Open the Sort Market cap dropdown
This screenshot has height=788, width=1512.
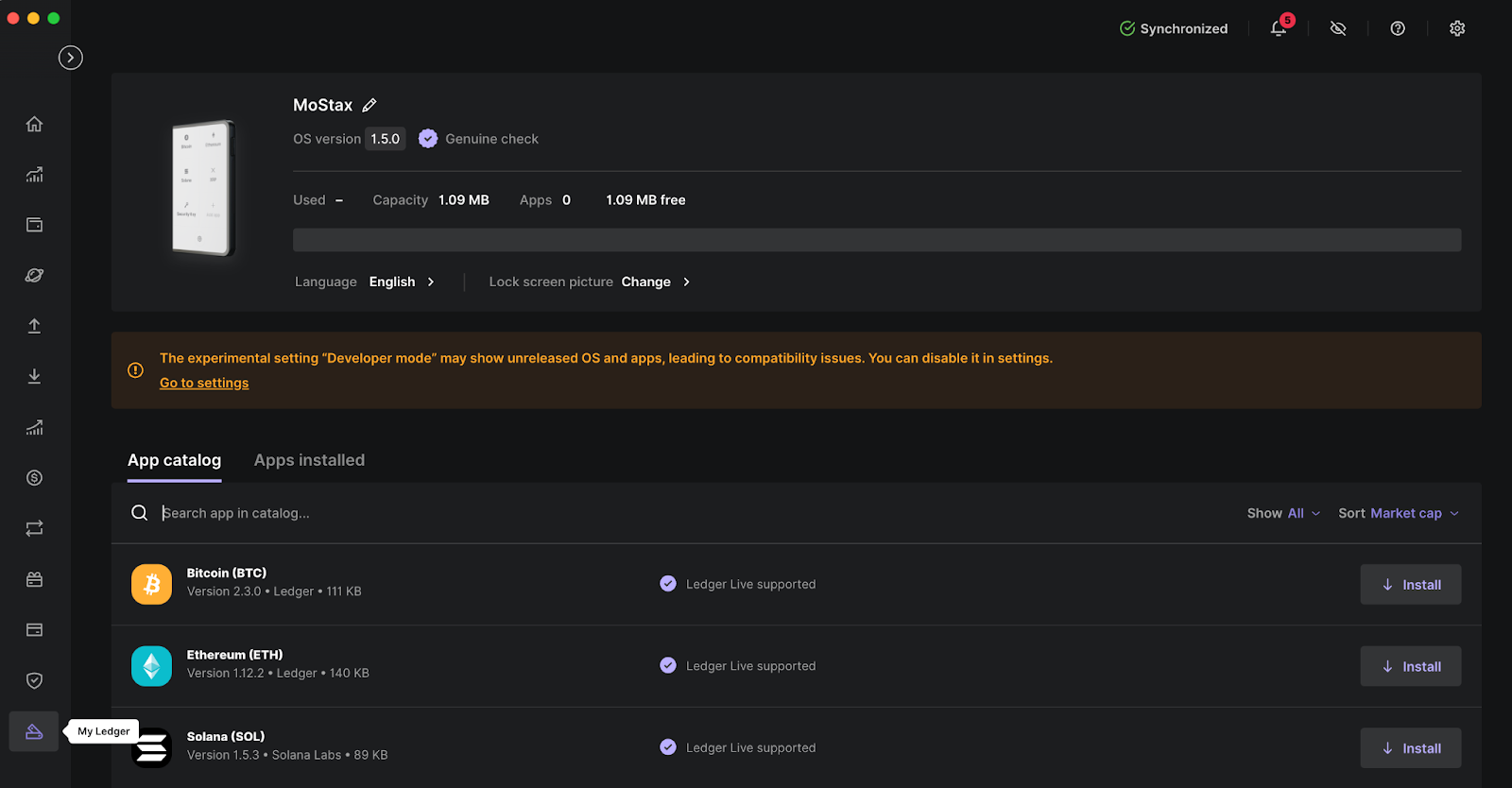point(1399,513)
